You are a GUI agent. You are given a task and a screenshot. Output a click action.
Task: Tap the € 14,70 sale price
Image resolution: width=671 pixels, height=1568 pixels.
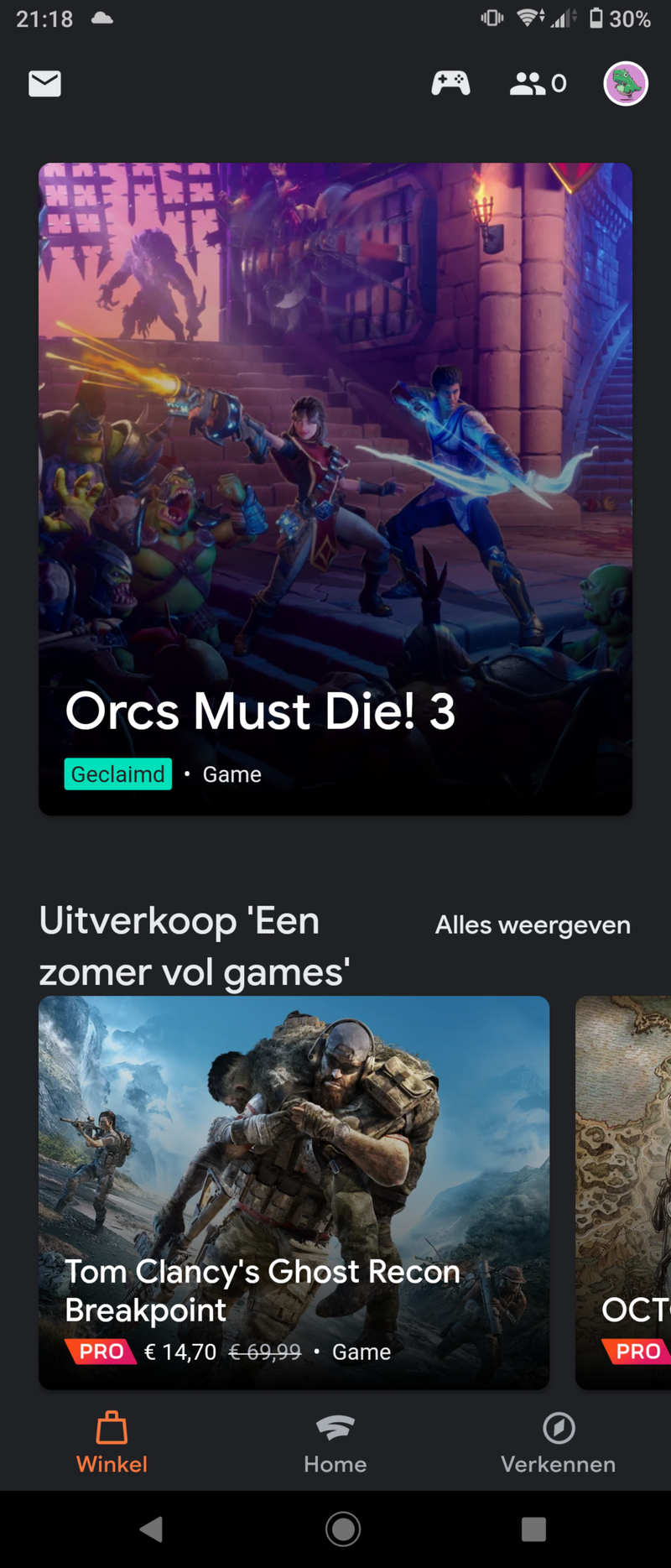tap(180, 1352)
